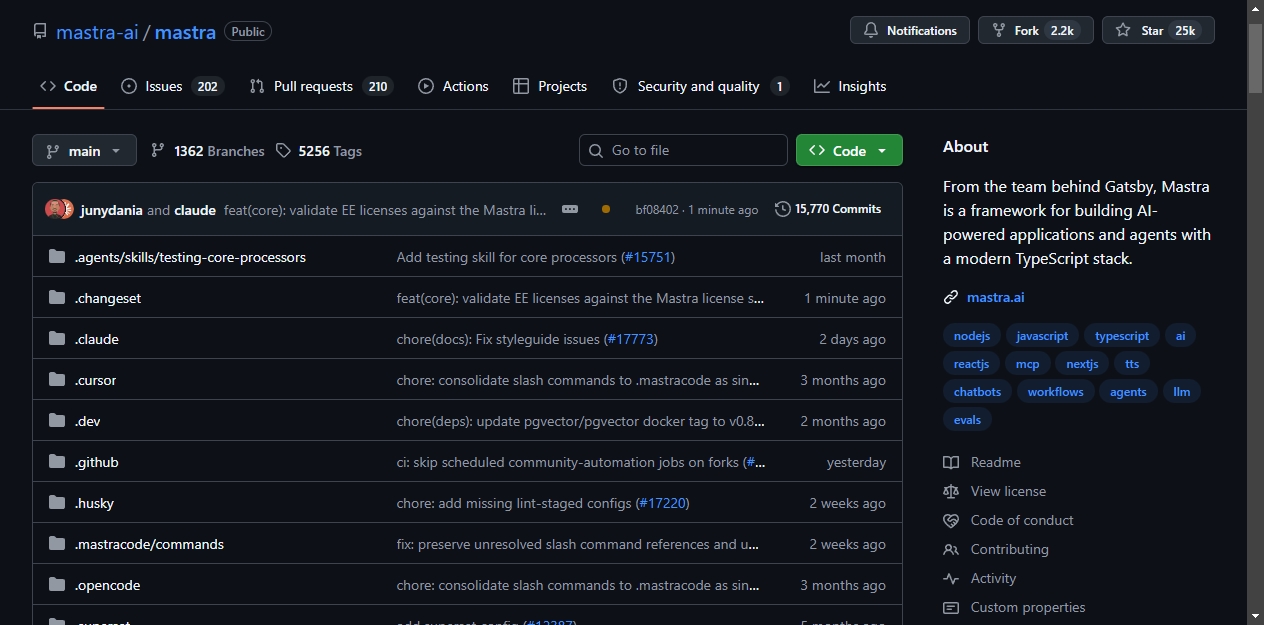
Task: Open commit hash bf08402
Action: [x=657, y=210]
